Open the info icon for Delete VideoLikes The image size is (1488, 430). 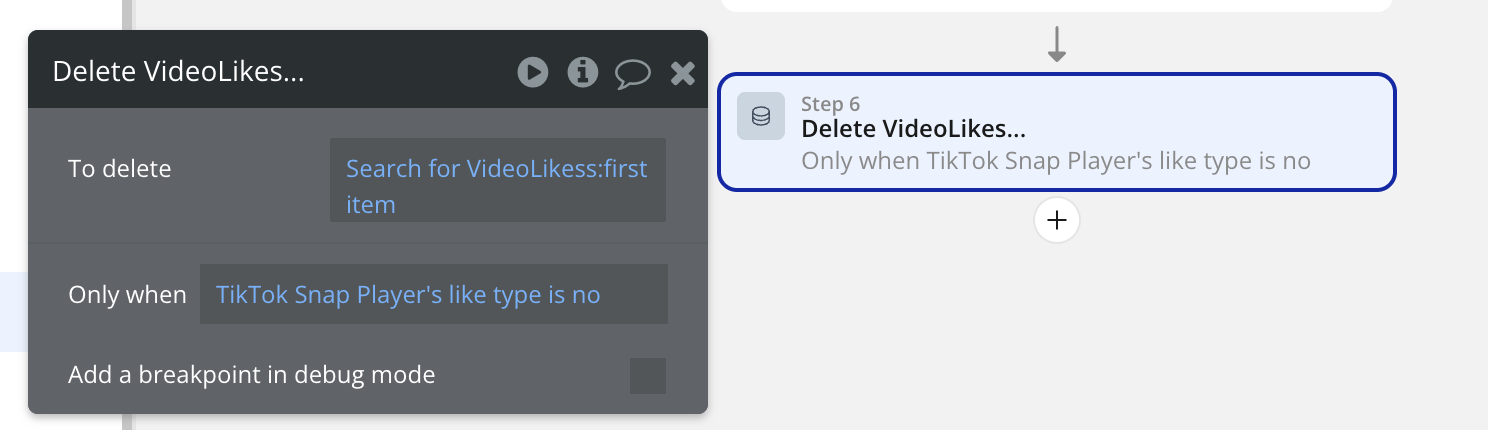582,72
